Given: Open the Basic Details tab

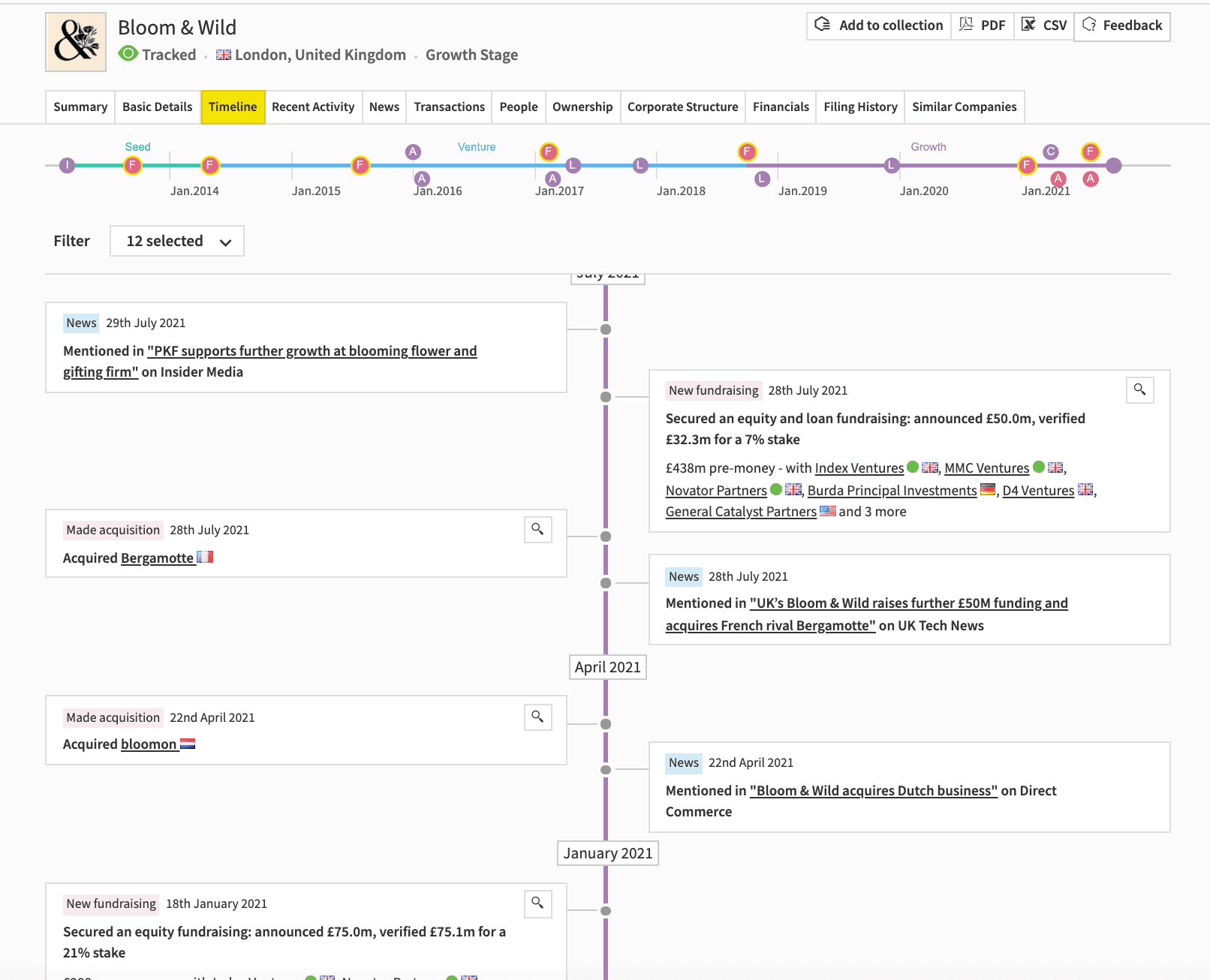Looking at the screenshot, I should tap(158, 107).
